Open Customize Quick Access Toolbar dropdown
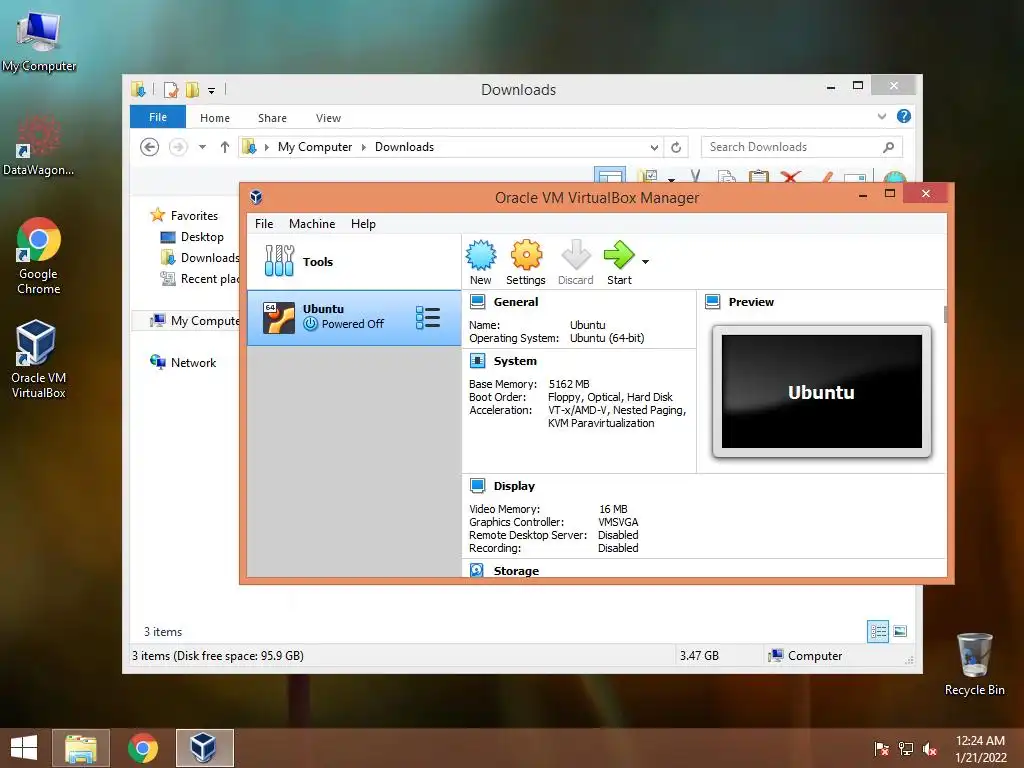 coord(212,90)
